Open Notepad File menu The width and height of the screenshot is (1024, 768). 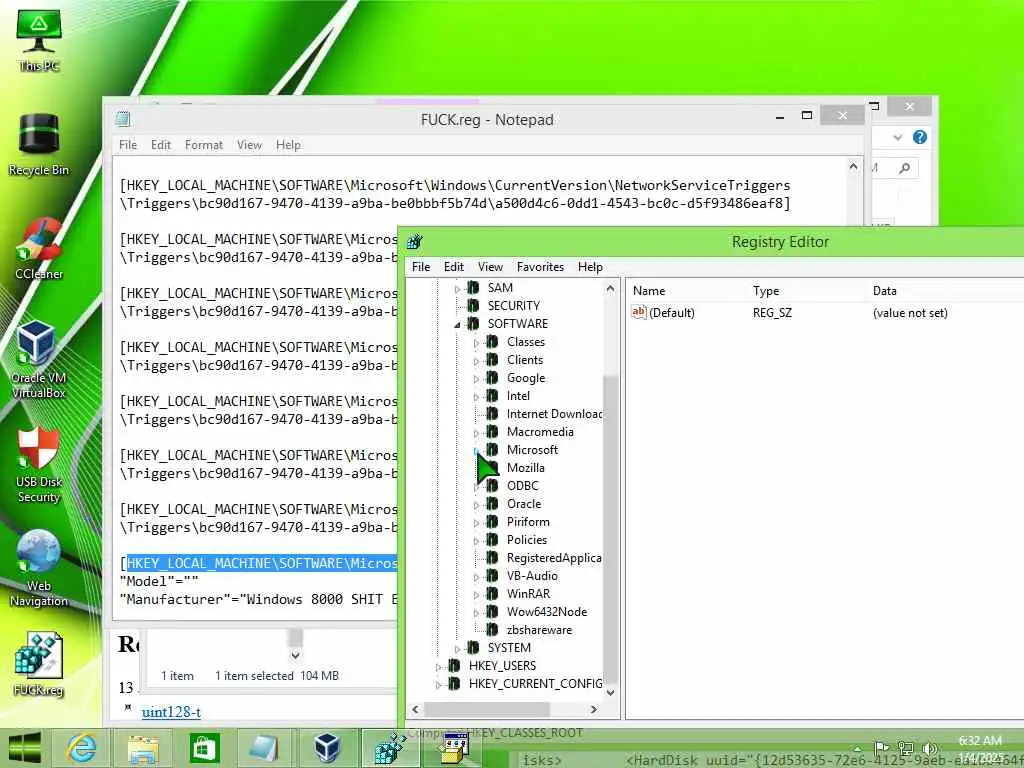[x=128, y=145]
